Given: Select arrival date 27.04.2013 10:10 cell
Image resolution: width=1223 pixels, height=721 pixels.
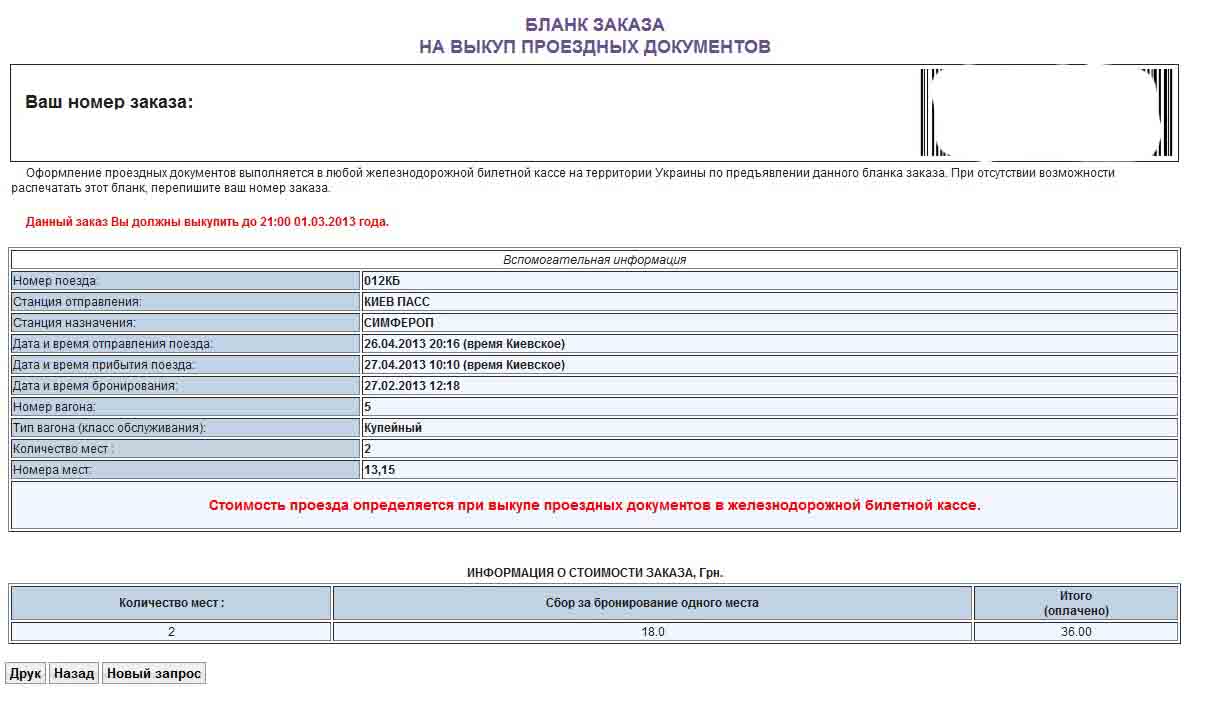Looking at the screenshot, I should tap(464, 365).
